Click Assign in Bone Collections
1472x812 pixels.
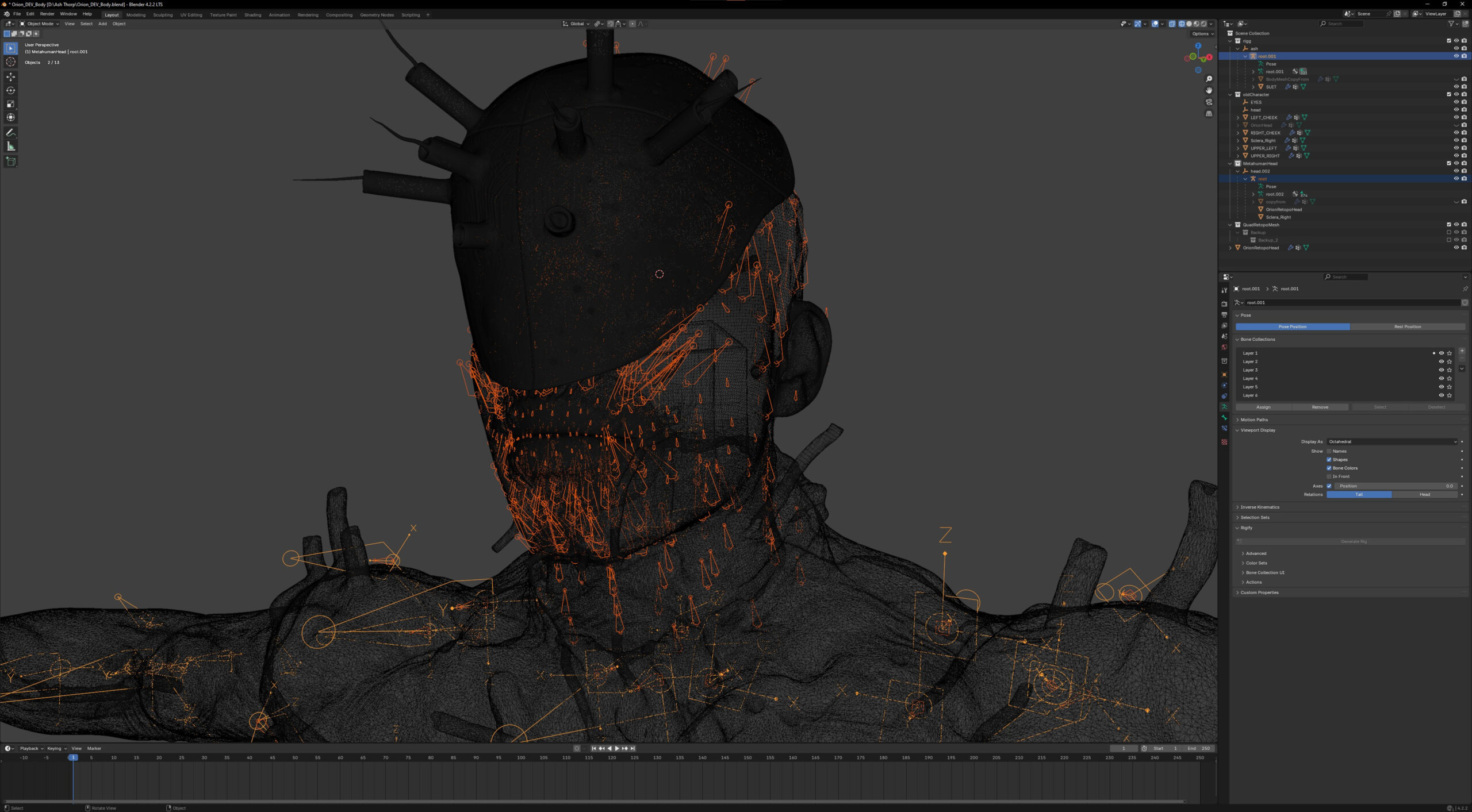pos(1263,407)
